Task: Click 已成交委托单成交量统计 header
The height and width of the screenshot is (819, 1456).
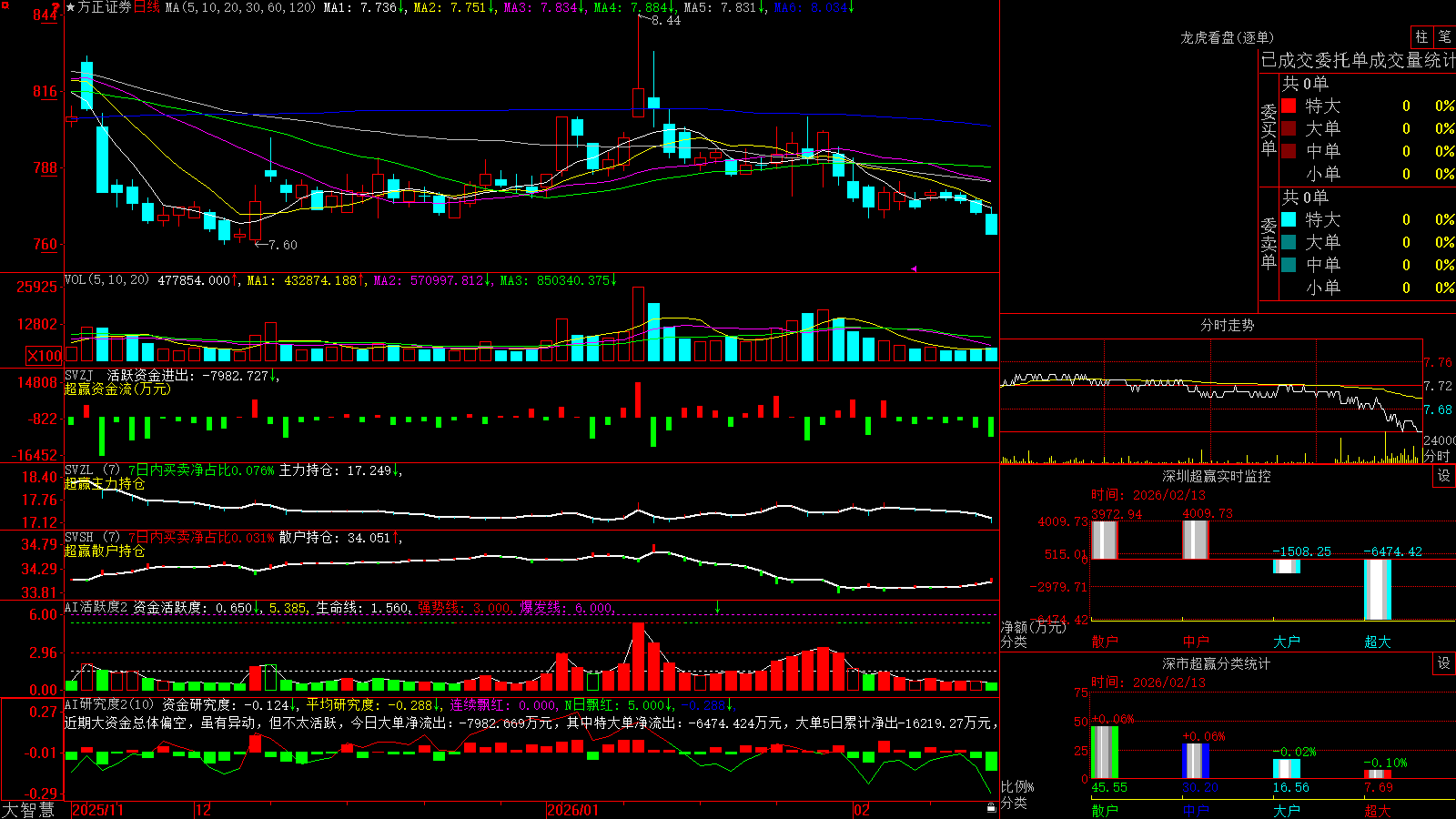Action: pyautogui.click(x=1358, y=60)
